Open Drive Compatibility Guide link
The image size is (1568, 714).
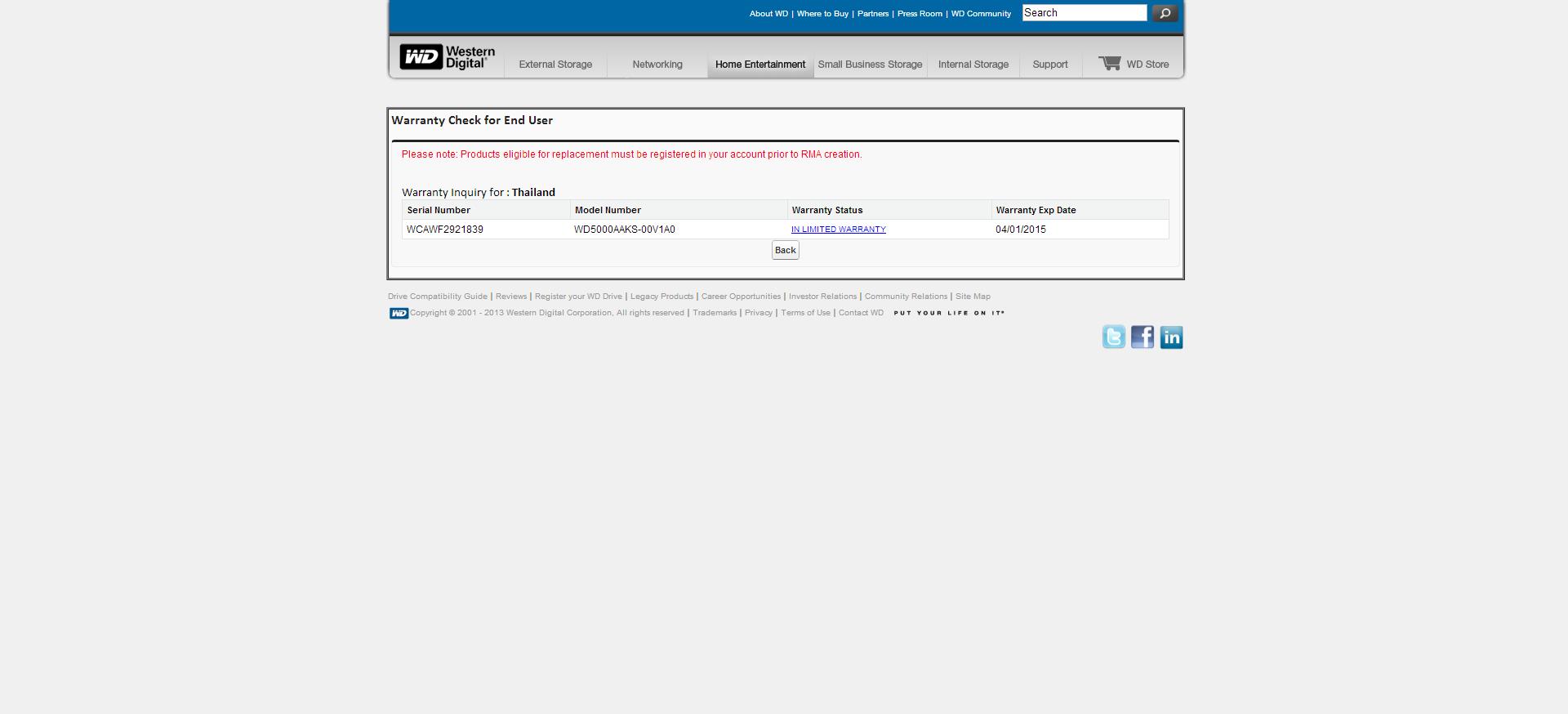click(x=438, y=297)
